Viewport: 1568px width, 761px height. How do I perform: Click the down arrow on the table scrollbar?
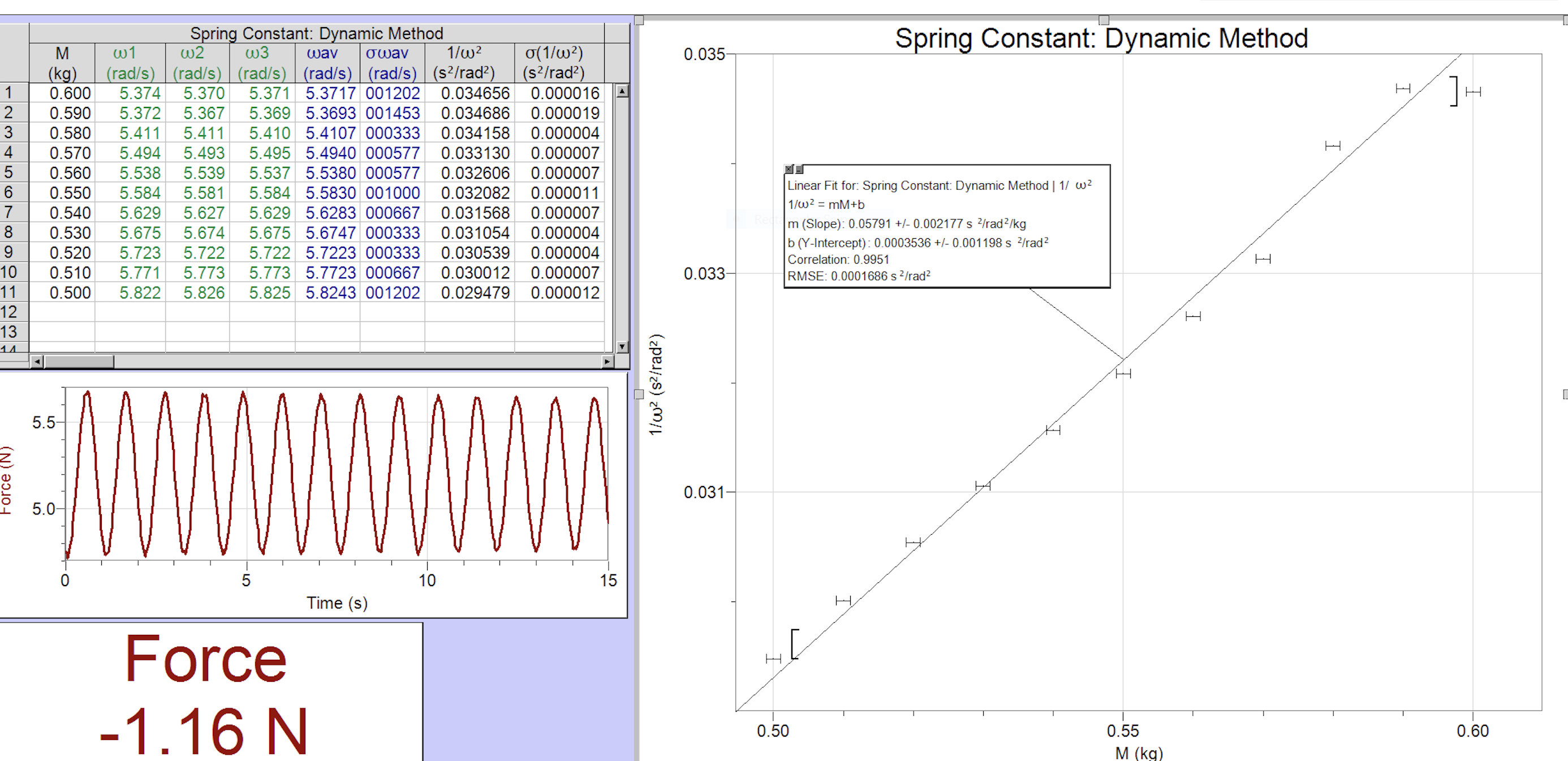tap(622, 345)
